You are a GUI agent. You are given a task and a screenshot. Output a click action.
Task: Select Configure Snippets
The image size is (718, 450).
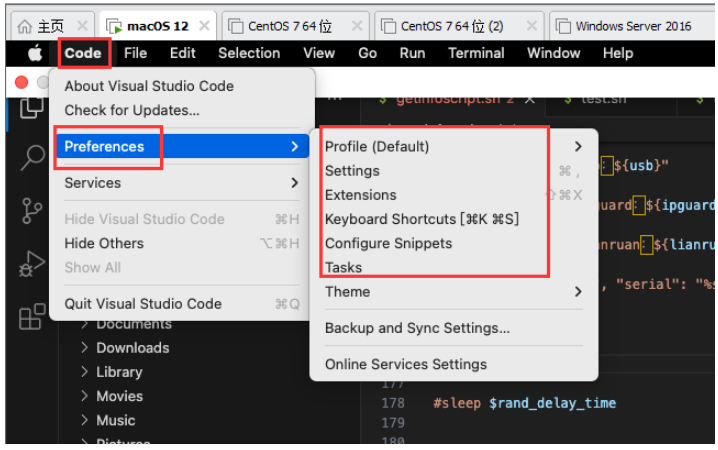click(x=454, y=244)
